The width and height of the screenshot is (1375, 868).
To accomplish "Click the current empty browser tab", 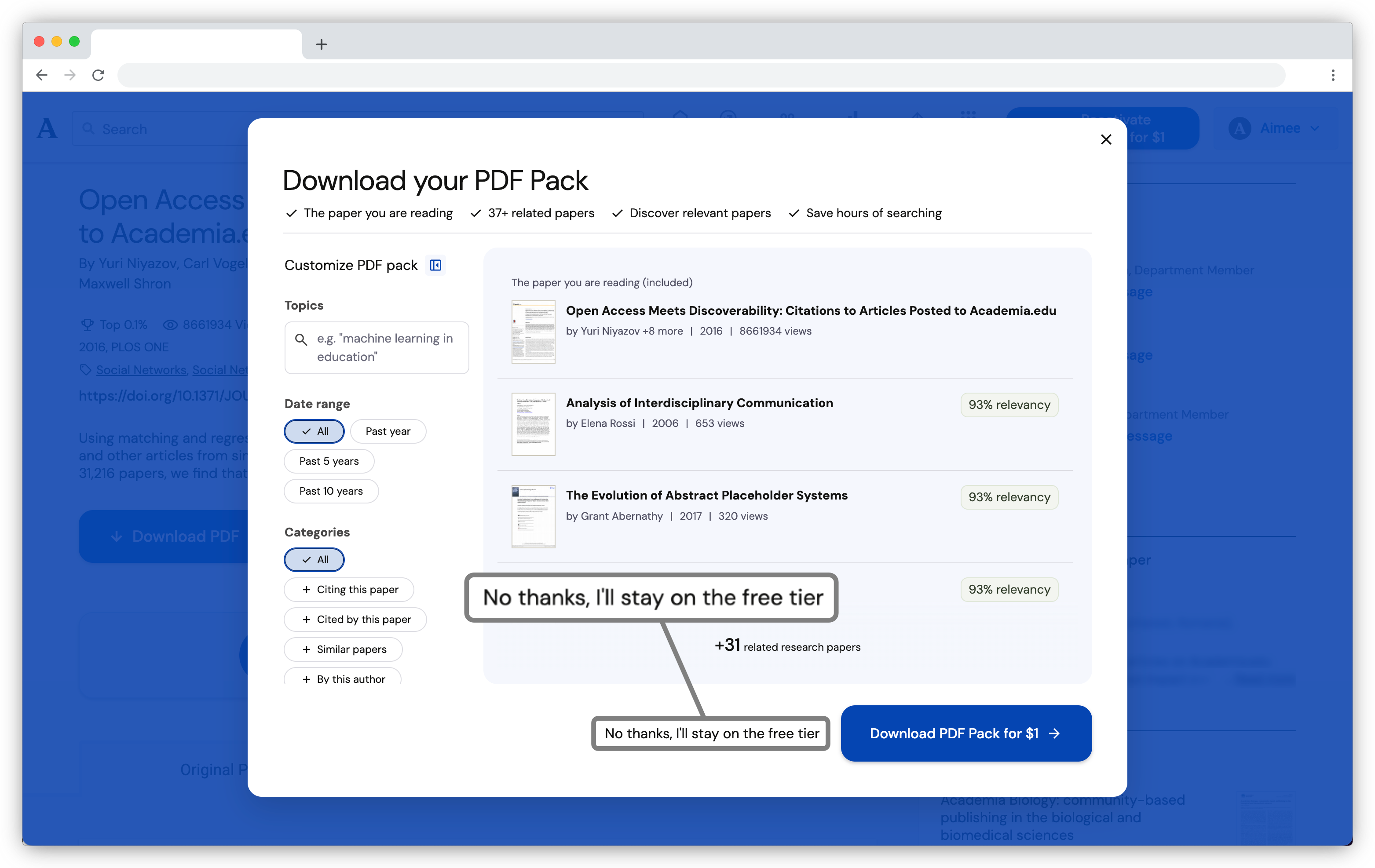I will point(197,44).
